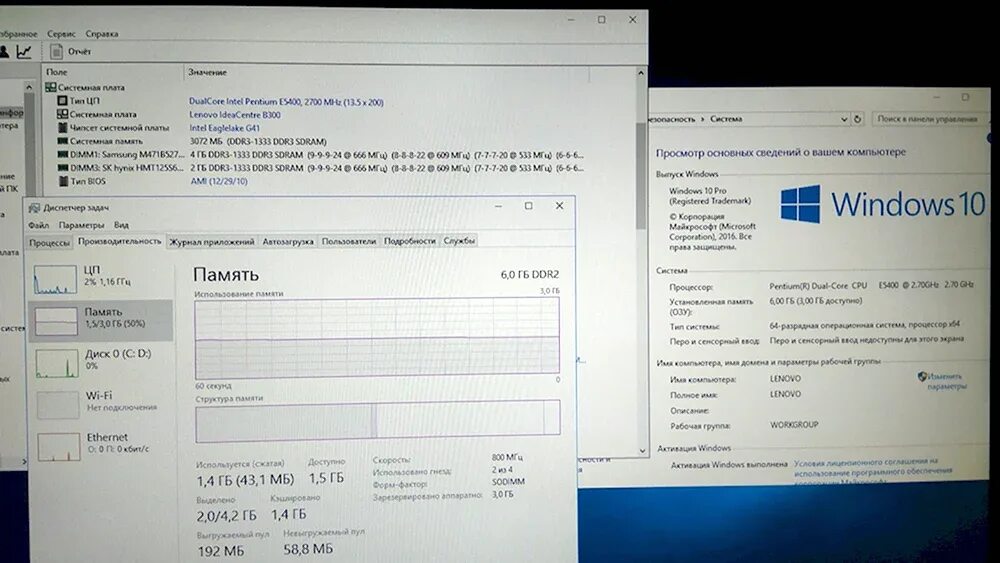This screenshot has height=563, width=1000.
Task: Close the AIDA64 window
Action: [x=633, y=20]
